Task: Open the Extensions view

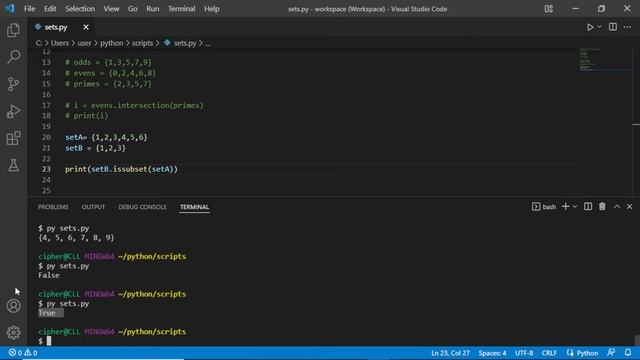Action: (x=13, y=138)
